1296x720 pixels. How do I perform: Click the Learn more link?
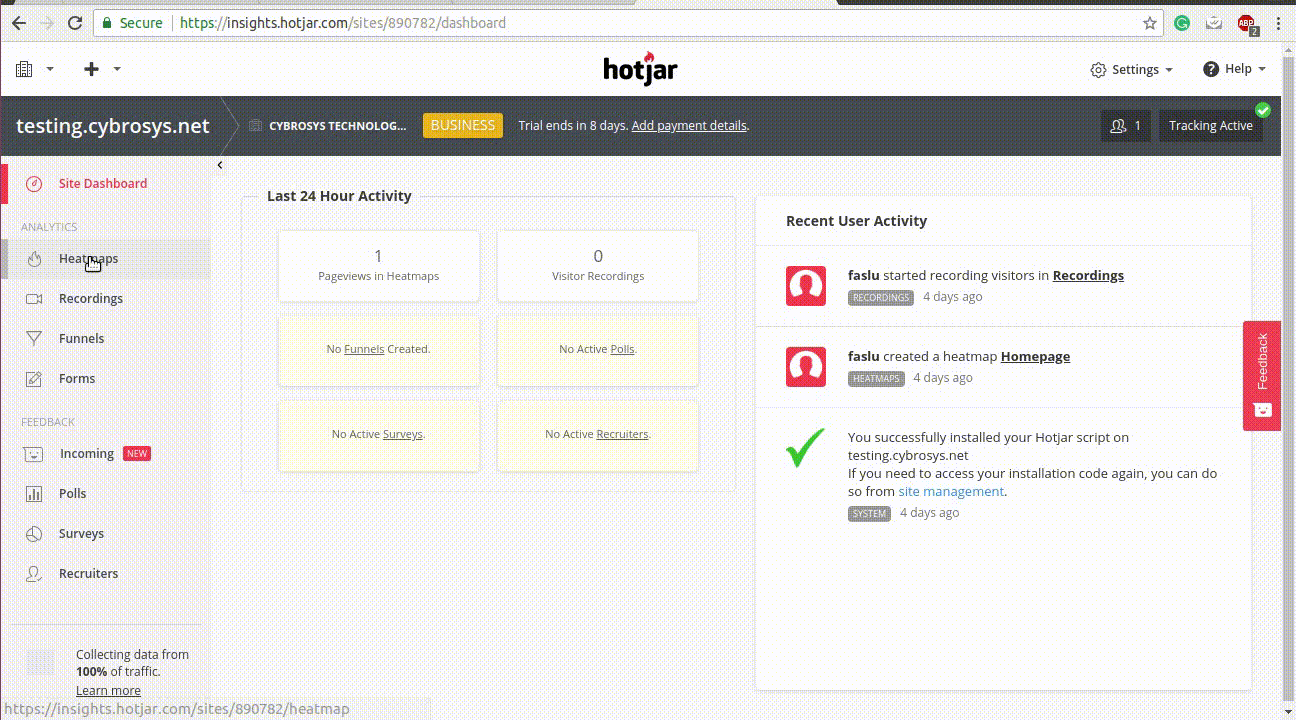(x=108, y=690)
